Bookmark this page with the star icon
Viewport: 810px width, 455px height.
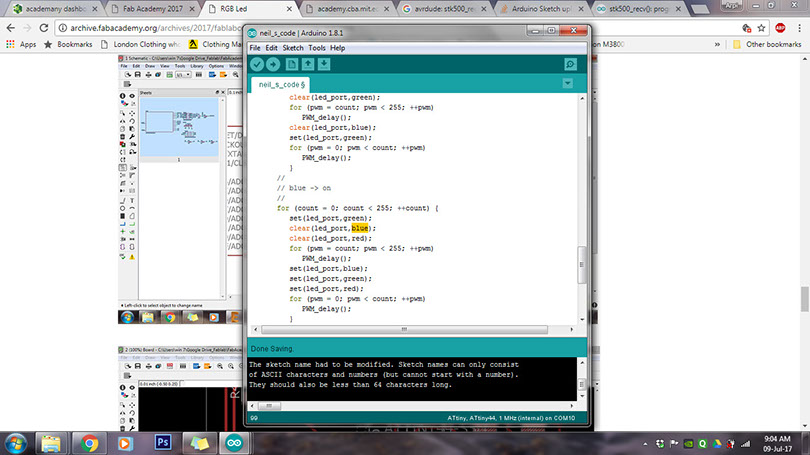click(x=761, y=28)
